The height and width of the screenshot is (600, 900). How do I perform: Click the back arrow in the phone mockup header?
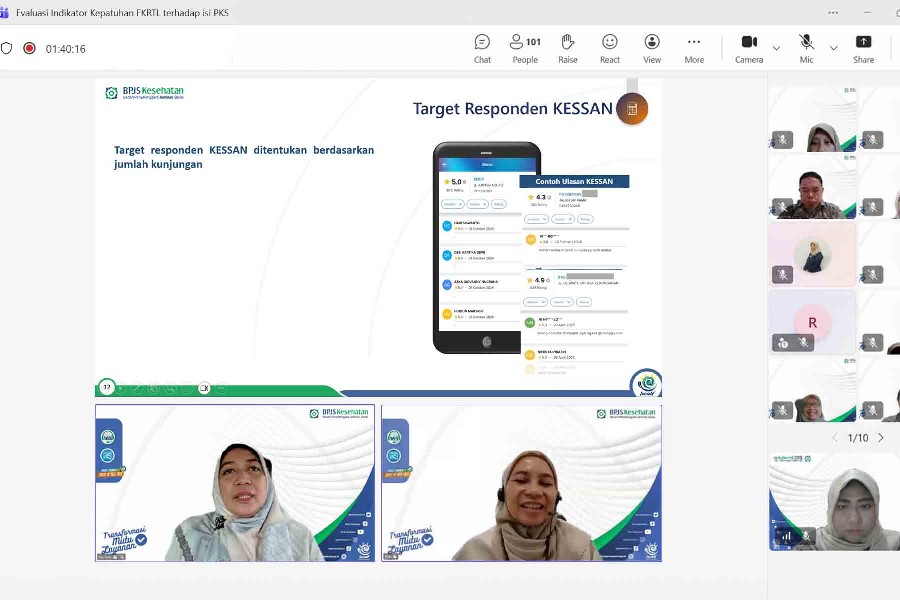pyautogui.click(x=444, y=164)
